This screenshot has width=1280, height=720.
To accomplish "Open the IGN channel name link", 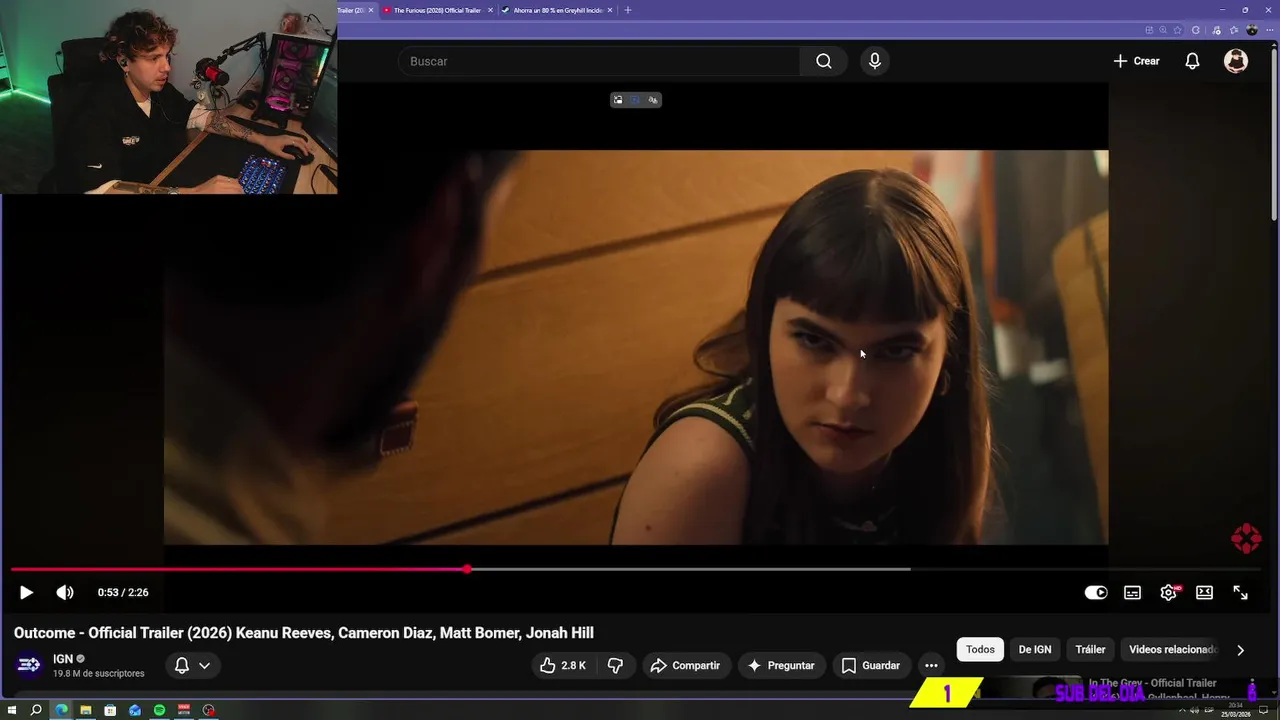I will click(x=63, y=659).
